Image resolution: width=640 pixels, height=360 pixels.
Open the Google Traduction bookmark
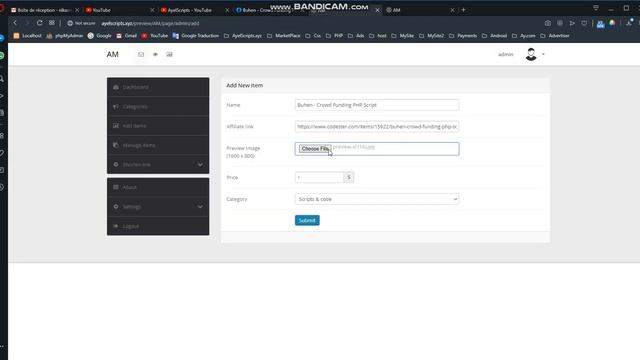[196, 36]
